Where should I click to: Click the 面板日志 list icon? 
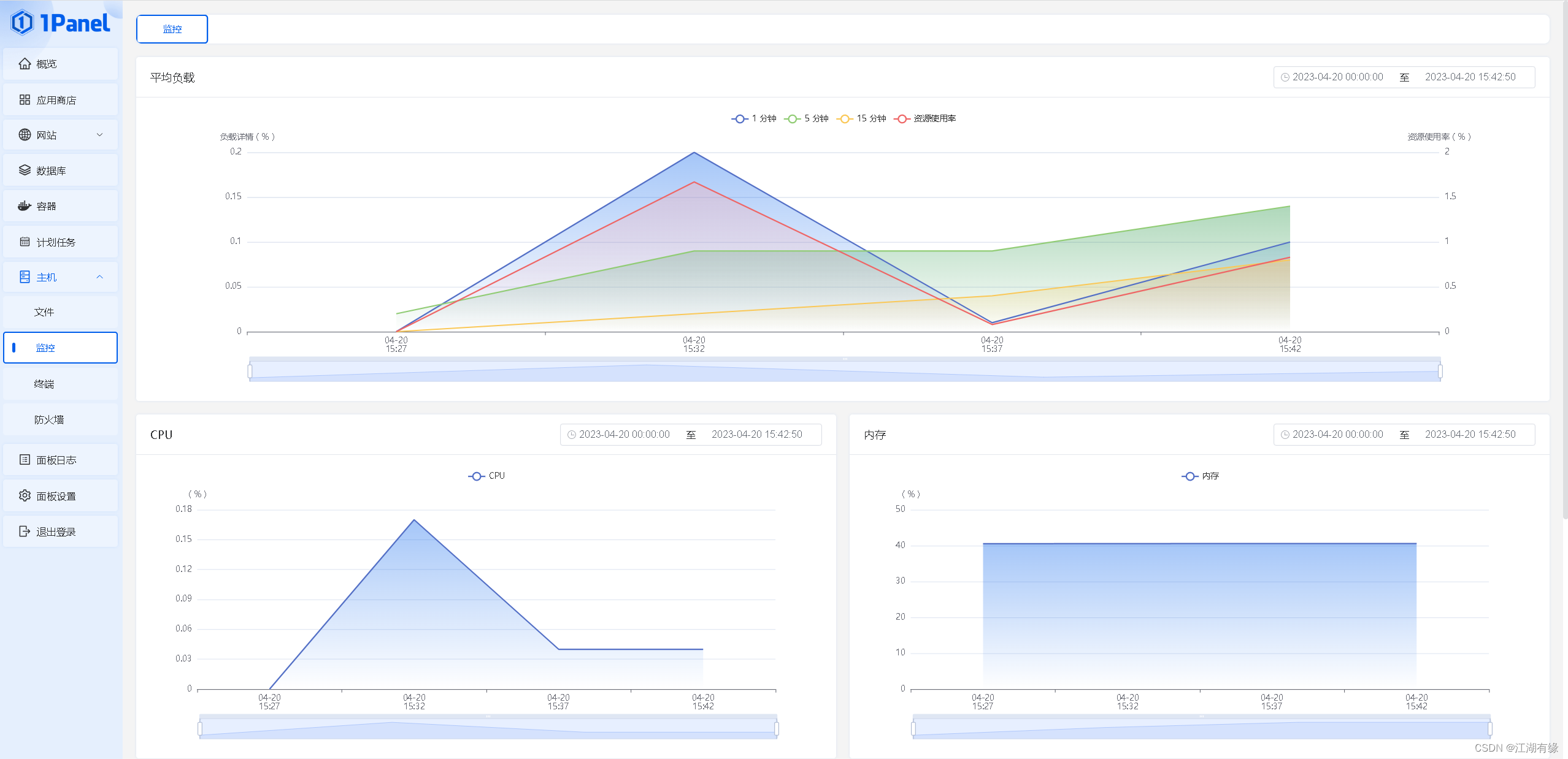(x=25, y=460)
